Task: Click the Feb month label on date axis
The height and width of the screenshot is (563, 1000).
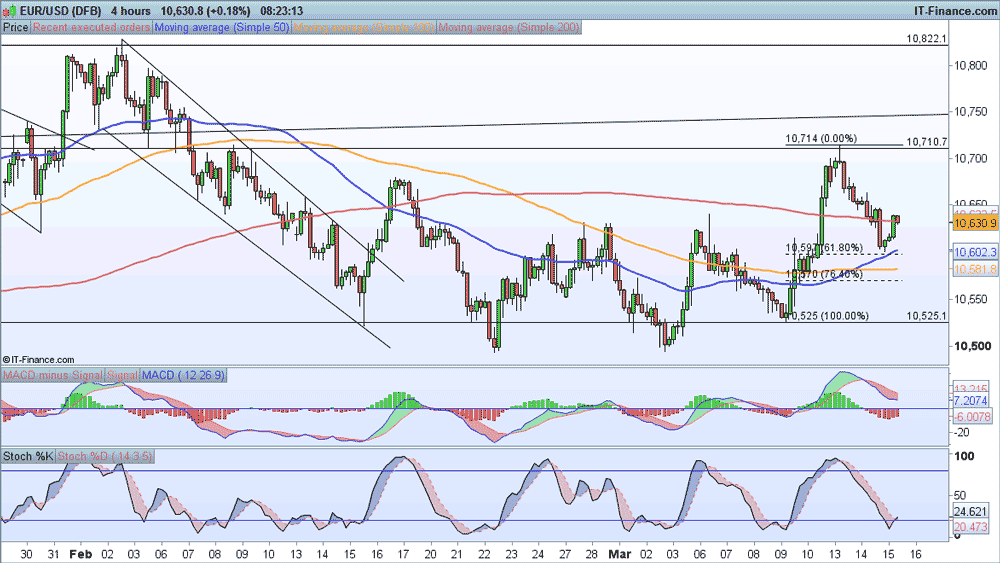Action: 81,554
